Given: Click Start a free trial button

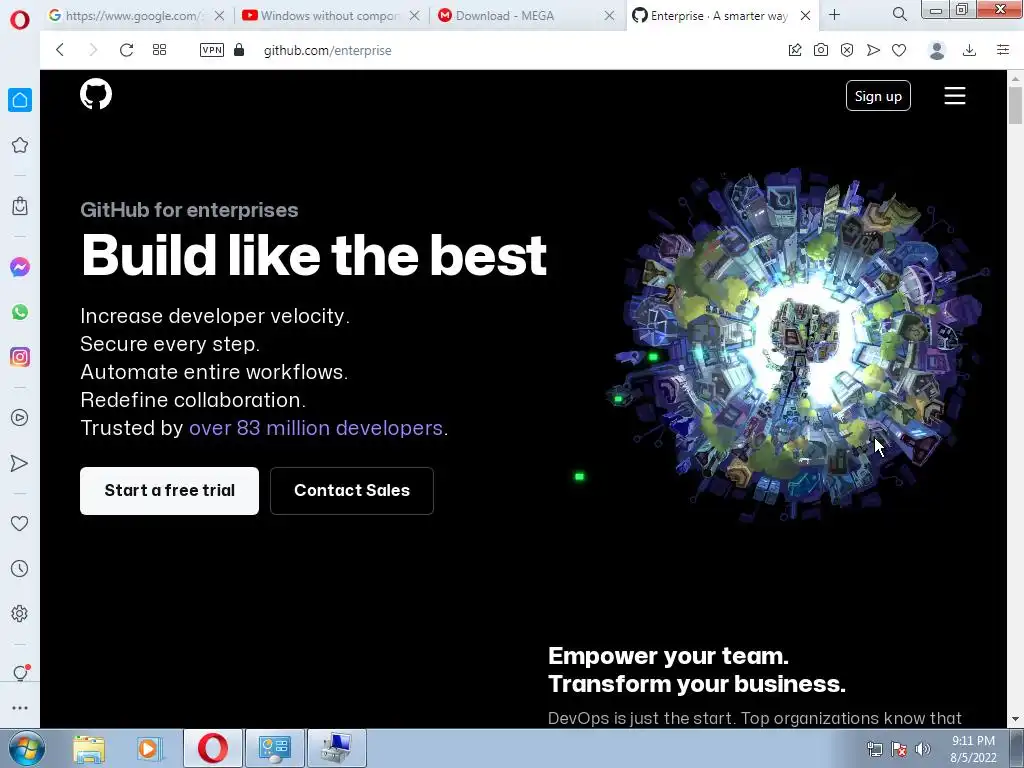Looking at the screenshot, I should click(x=169, y=490).
